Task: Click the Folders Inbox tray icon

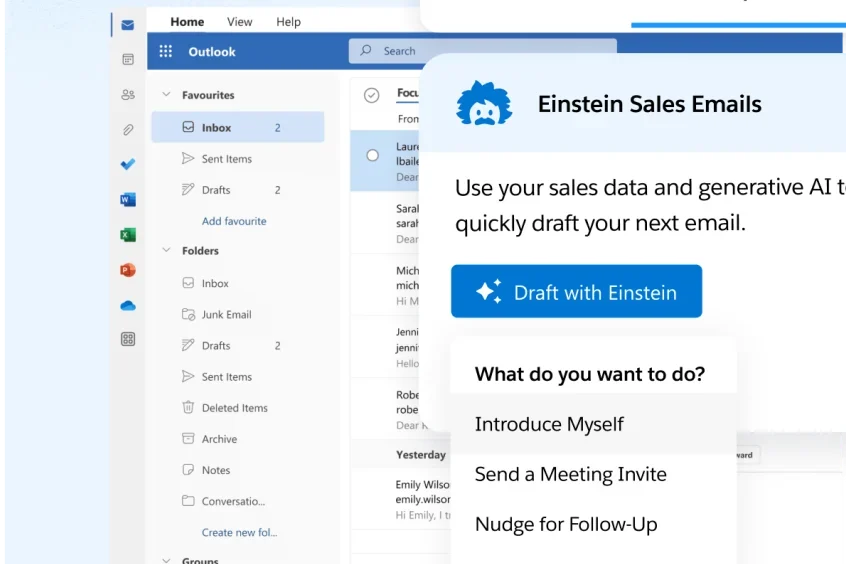Action: point(188,283)
